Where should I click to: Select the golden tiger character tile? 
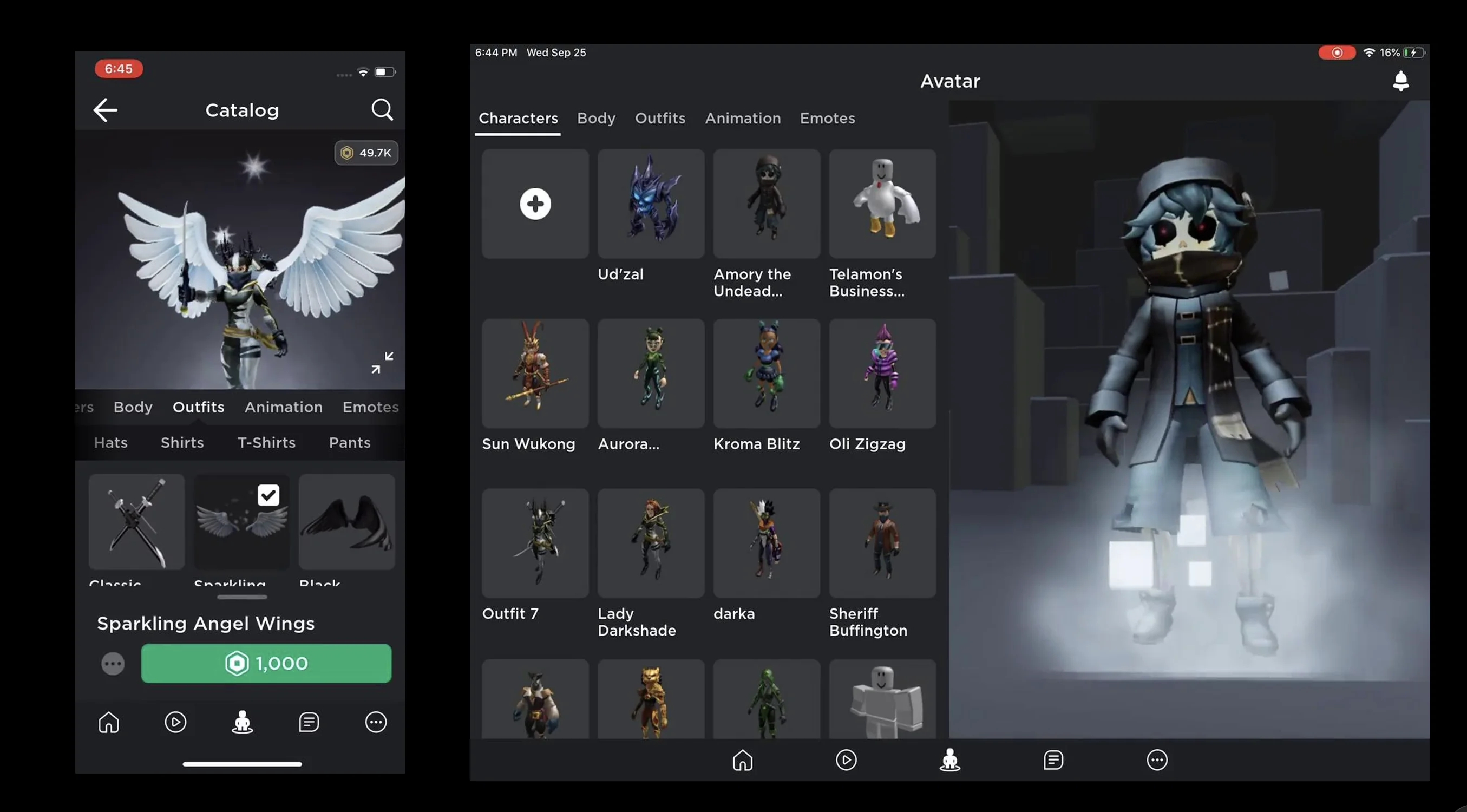point(651,699)
